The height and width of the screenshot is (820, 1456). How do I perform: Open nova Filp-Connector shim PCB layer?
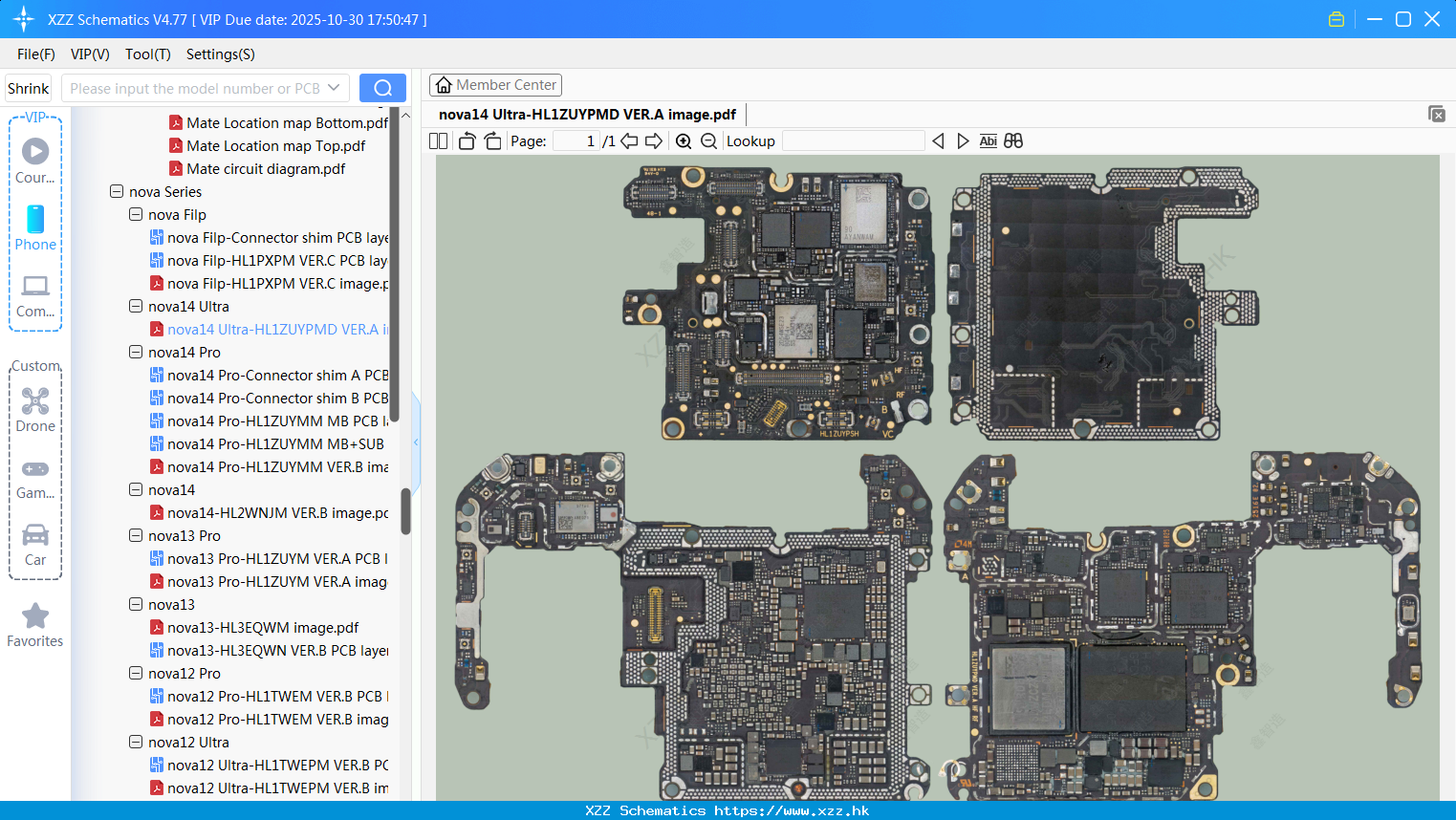point(269,237)
